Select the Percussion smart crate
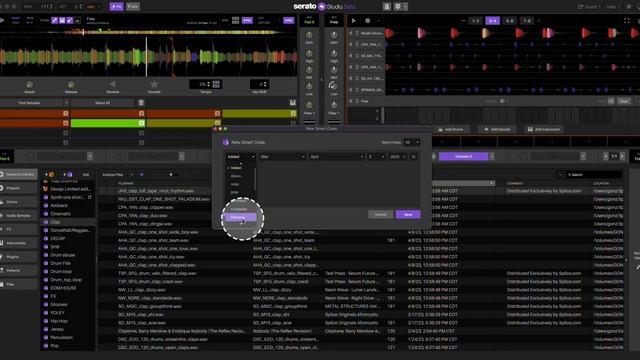This screenshot has width=640, height=360. pos(61,337)
